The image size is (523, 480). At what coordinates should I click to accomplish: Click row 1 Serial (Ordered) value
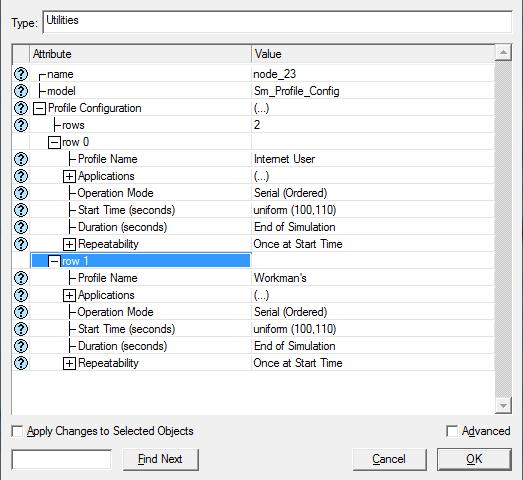290,312
